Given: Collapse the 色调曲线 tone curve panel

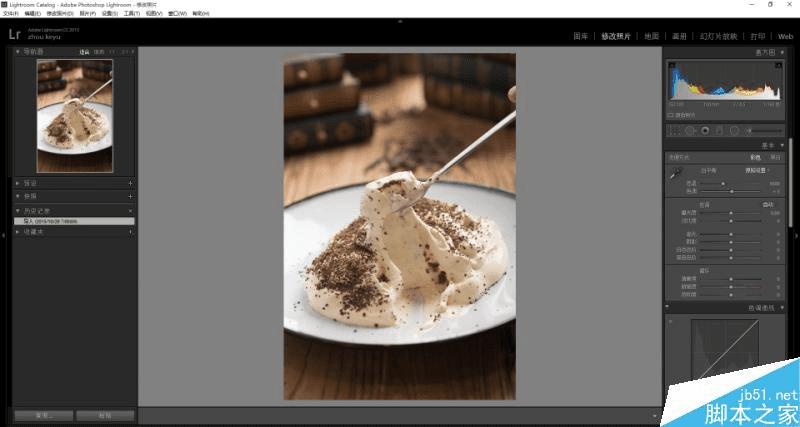Looking at the screenshot, I should click(782, 308).
